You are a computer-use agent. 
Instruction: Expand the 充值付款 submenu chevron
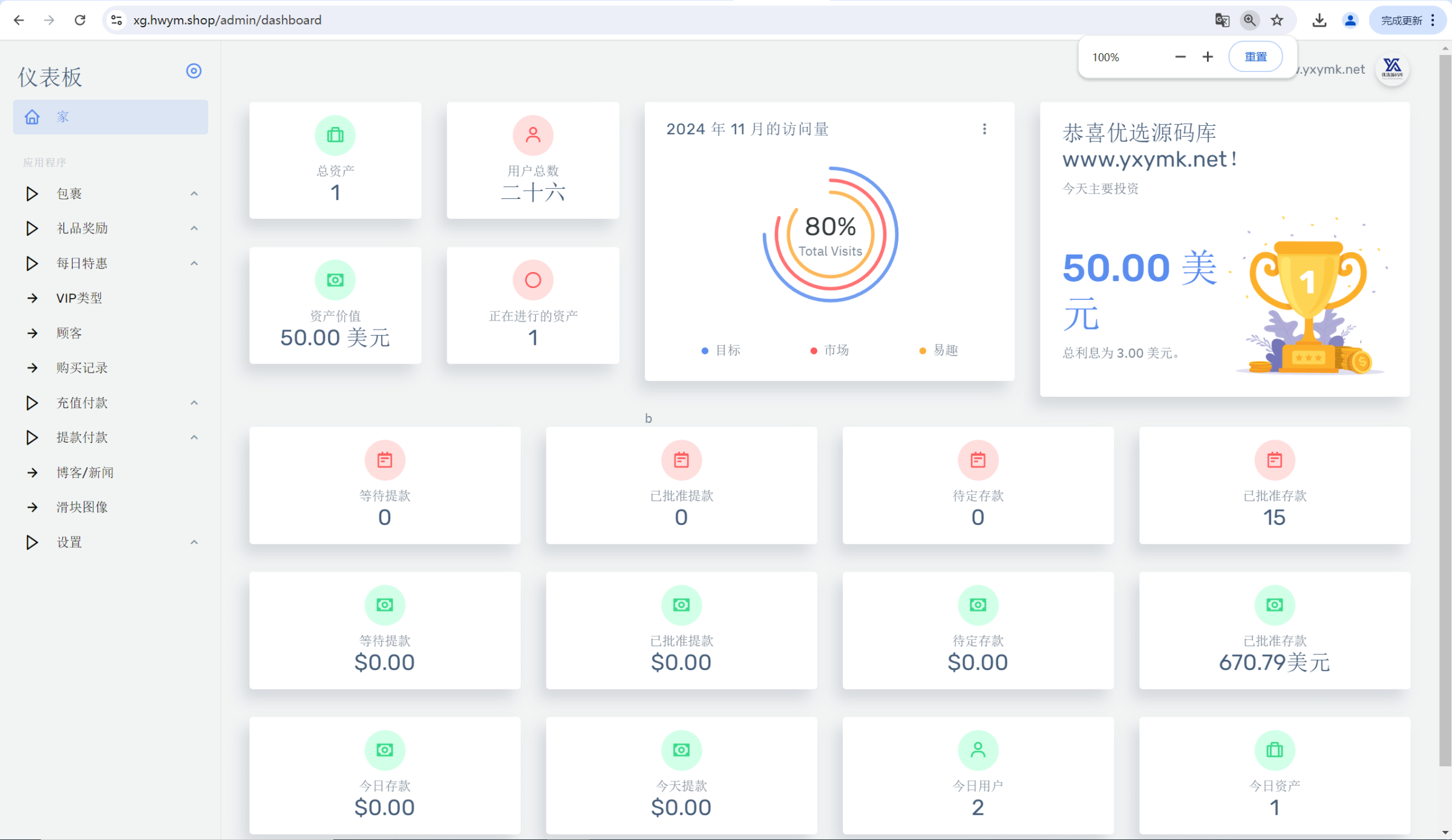[194, 403]
